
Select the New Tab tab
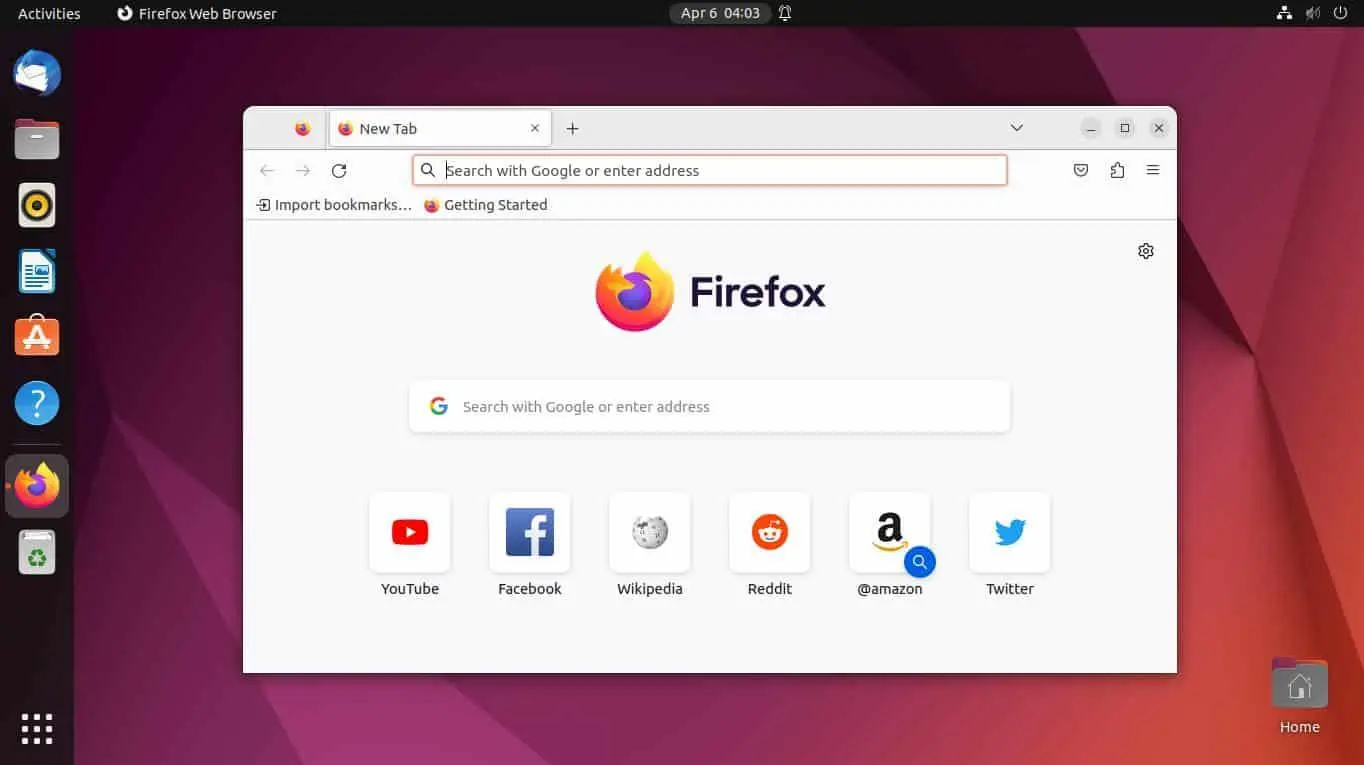pyautogui.click(x=440, y=129)
